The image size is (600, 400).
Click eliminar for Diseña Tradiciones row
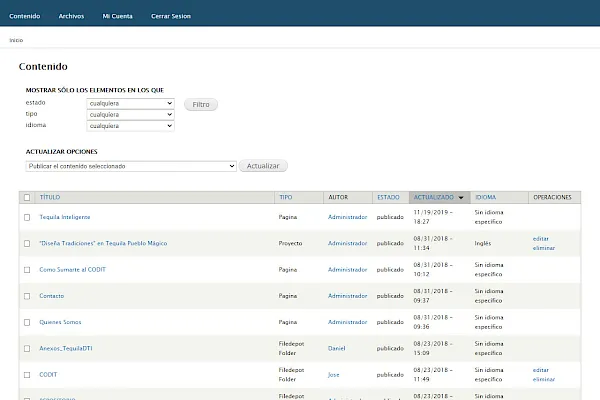point(544,248)
